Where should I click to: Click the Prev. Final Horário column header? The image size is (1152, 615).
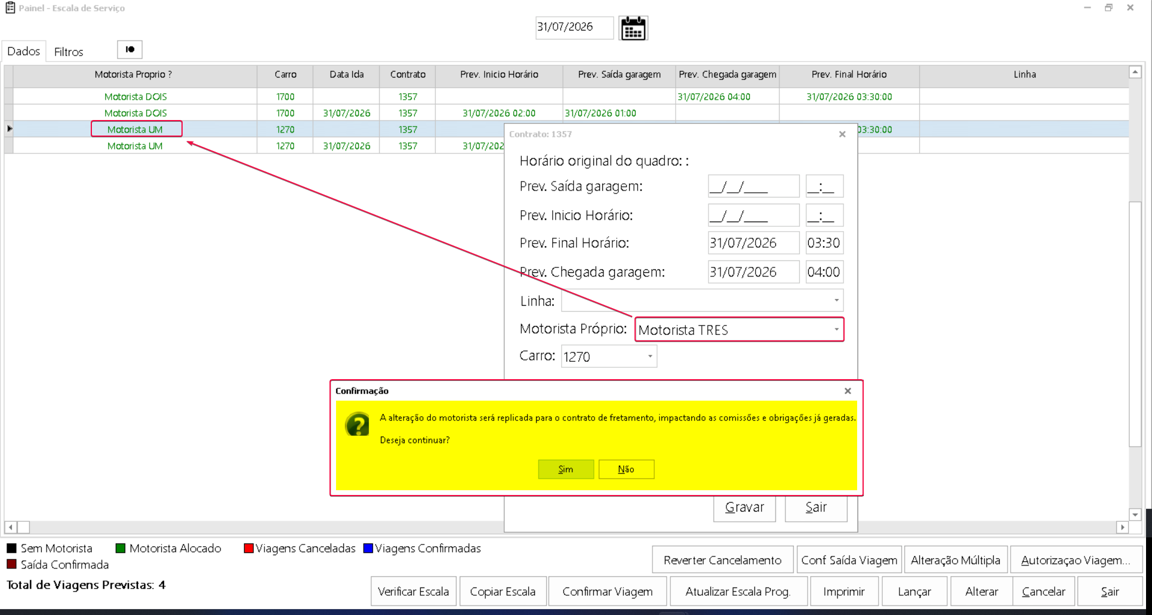[x=849, y=74]
